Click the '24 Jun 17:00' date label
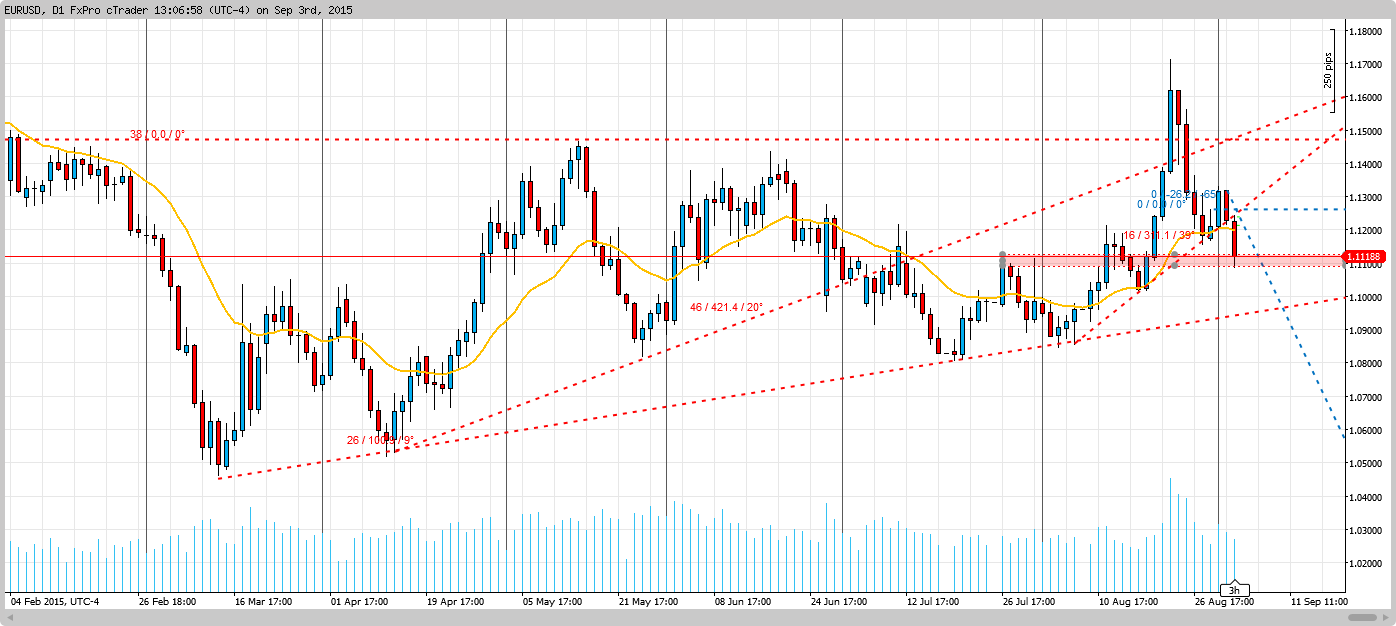1396x626 pixels. pyautogui.click(x=839, y=603)
